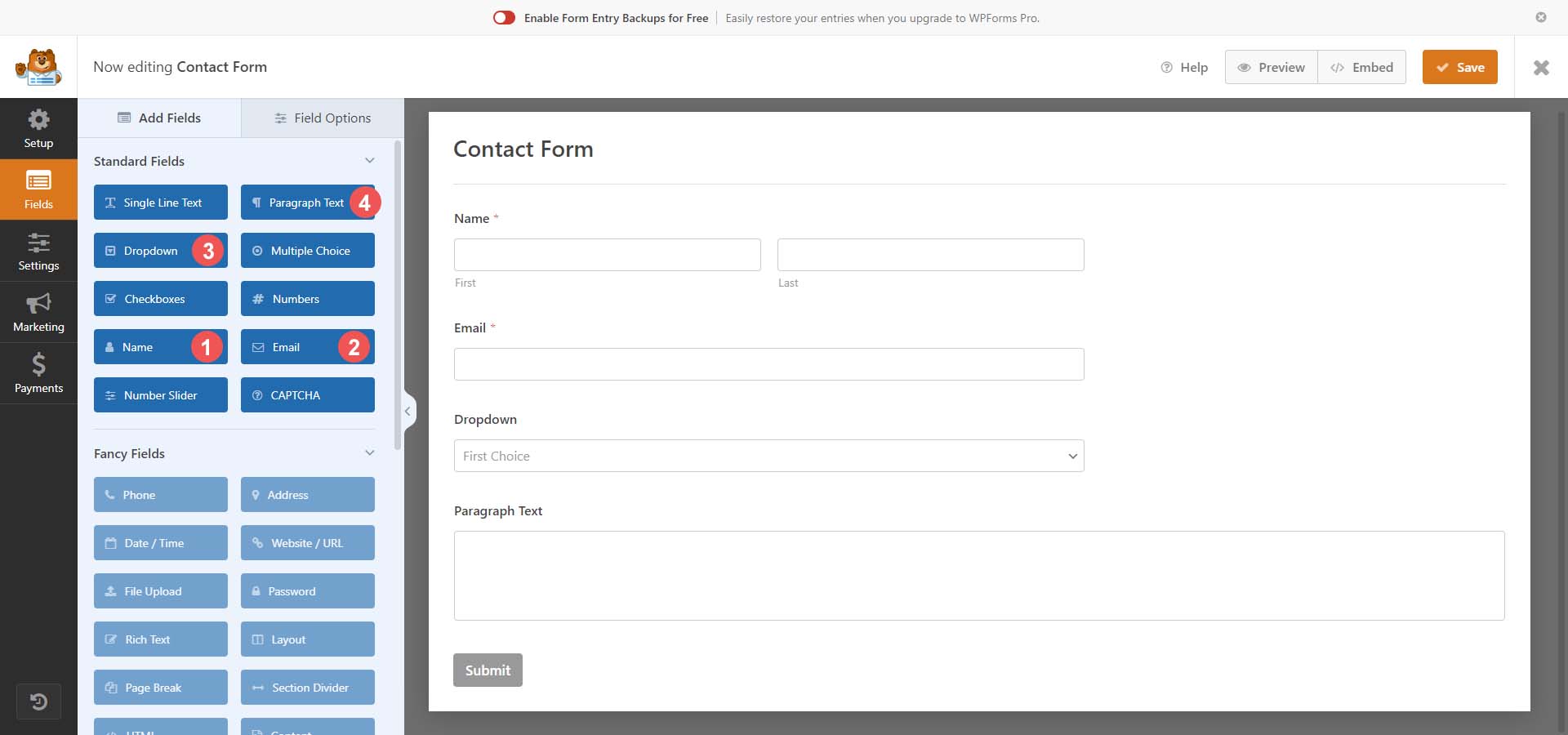Open the Setup gear panel
1568x735 pixels.
coord(38,129)
